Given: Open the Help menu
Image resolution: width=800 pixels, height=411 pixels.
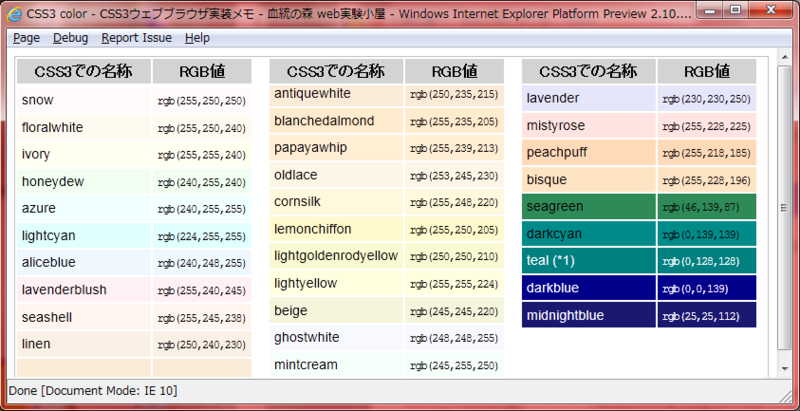Looking at the screenshot, I should (197, 38).
